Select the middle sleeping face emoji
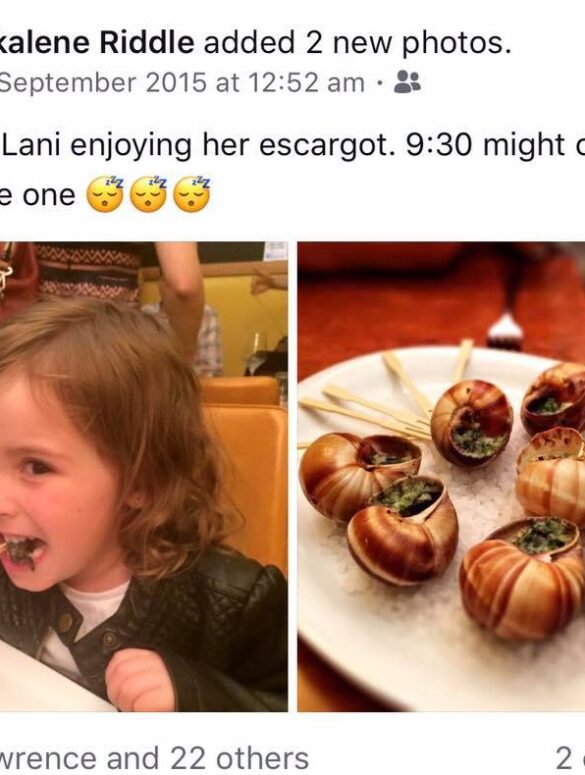This screenshot has width=585, height=775. point(148,195)
